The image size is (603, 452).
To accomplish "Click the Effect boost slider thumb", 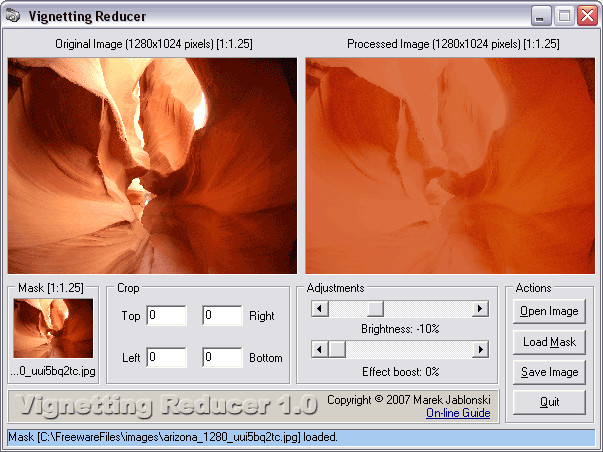I will 337,349.
